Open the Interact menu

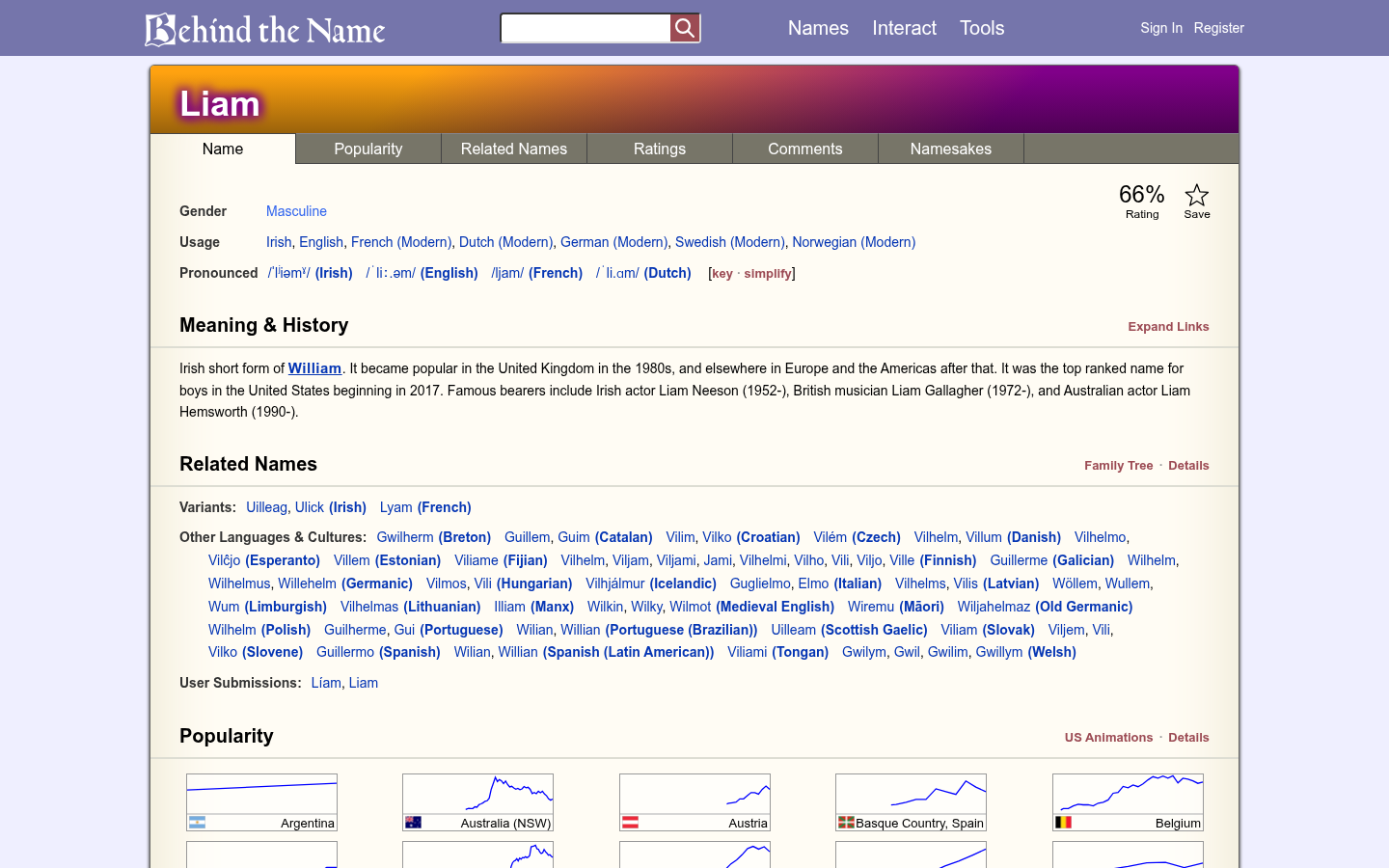pos(904,28)
